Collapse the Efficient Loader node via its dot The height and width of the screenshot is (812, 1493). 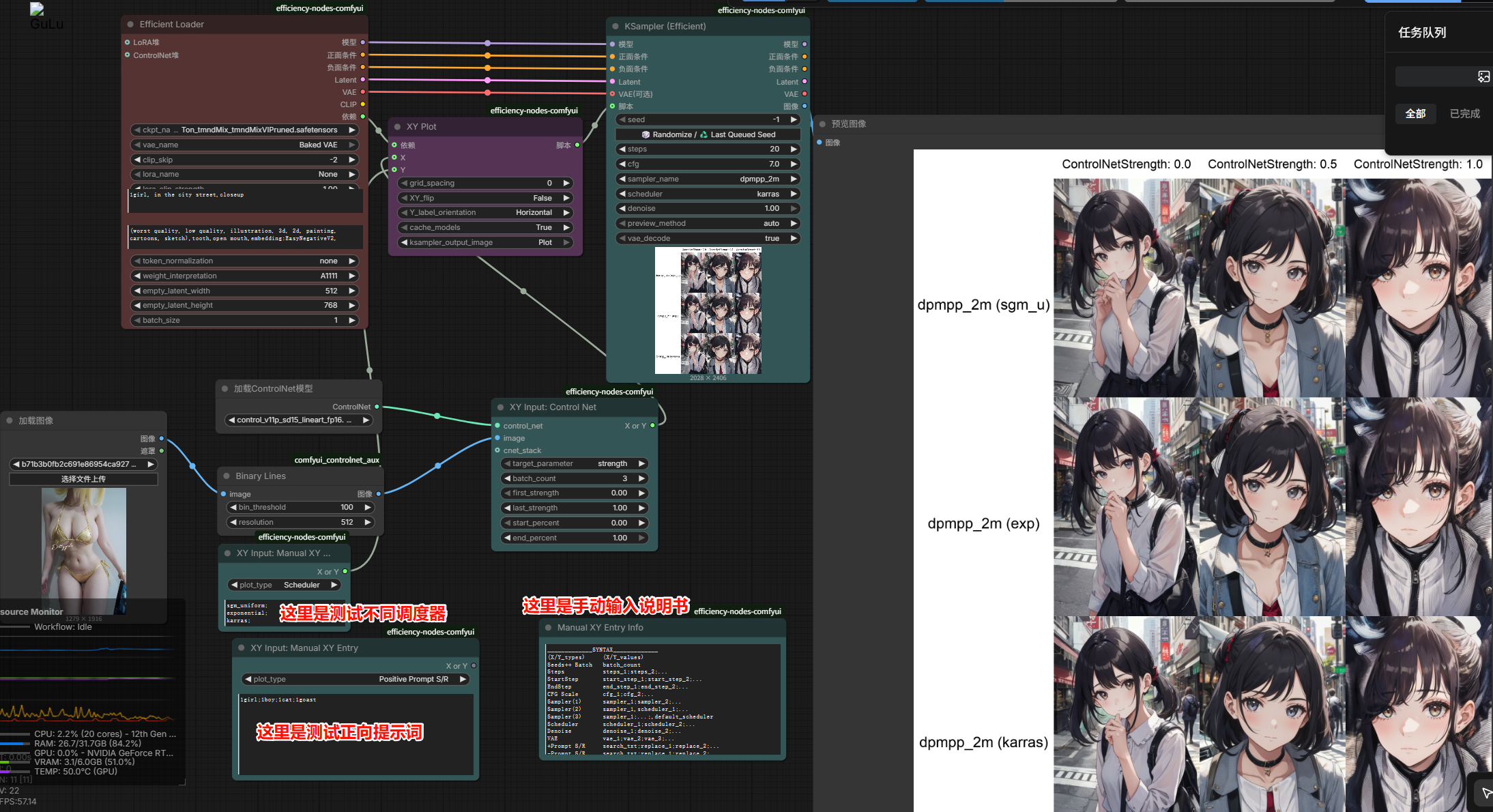tap(130, 25)
